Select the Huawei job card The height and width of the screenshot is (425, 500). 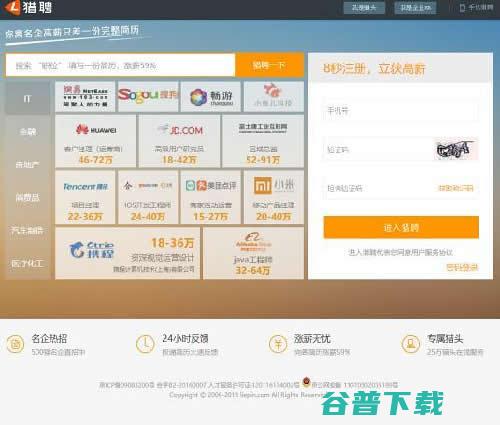96,141
